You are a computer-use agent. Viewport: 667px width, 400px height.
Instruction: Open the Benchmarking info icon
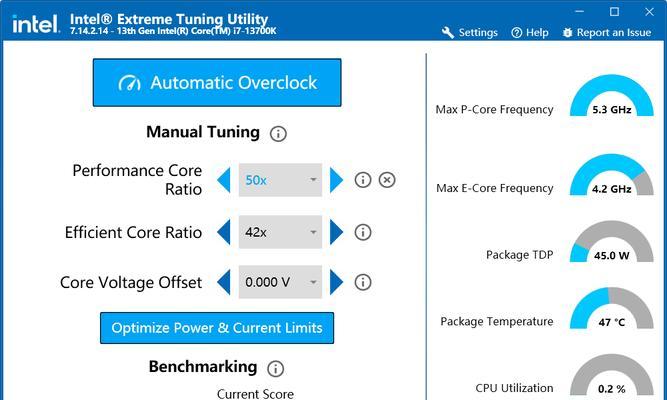[x=276, y=369]
